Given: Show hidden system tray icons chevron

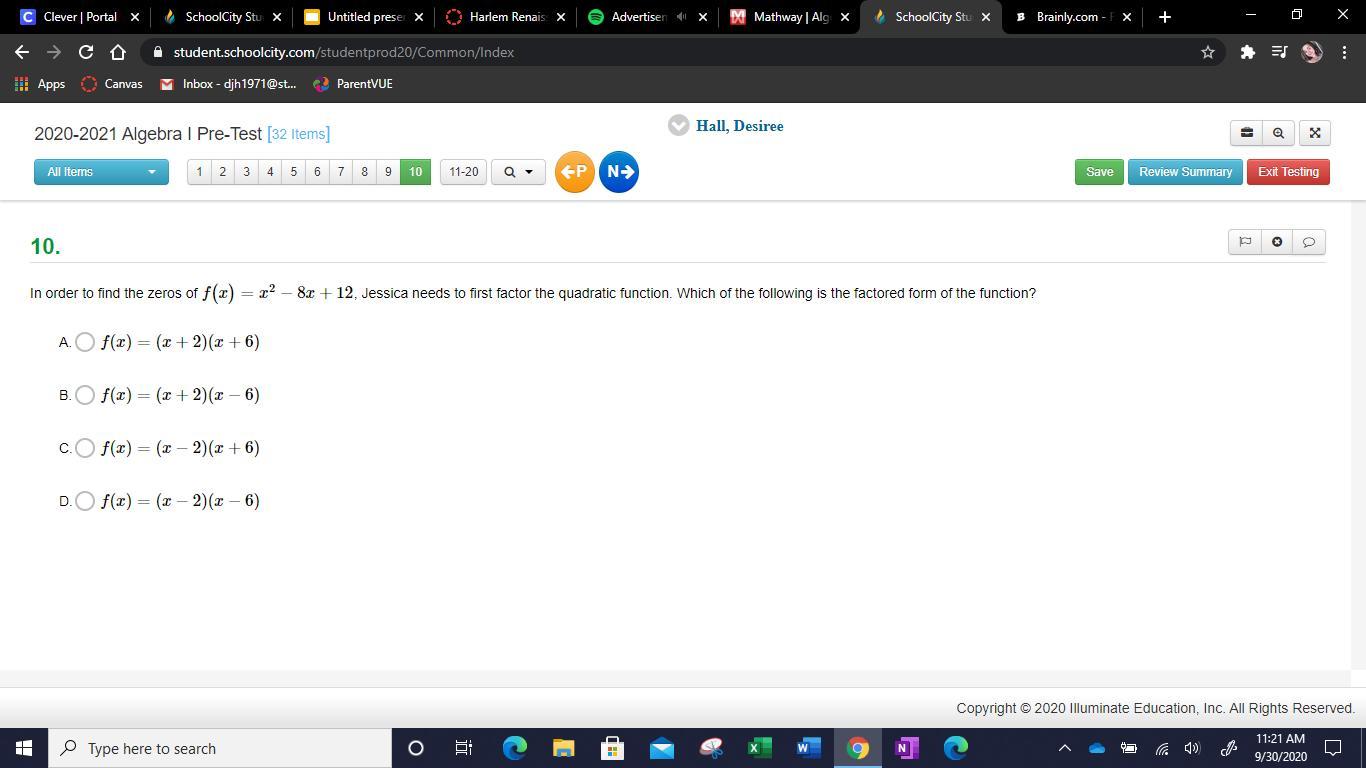Looking at the screenshot, I should [x=1065, y=748].
